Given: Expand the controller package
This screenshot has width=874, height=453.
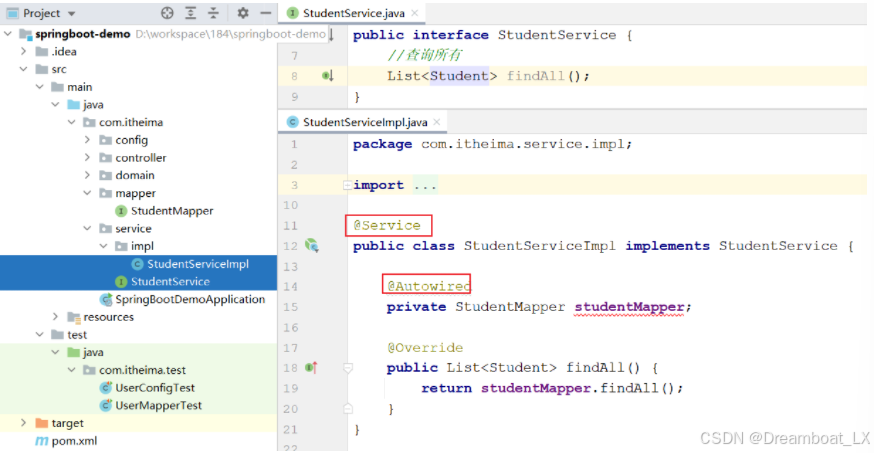Looking at the screenshot, I should pos(88,158).
